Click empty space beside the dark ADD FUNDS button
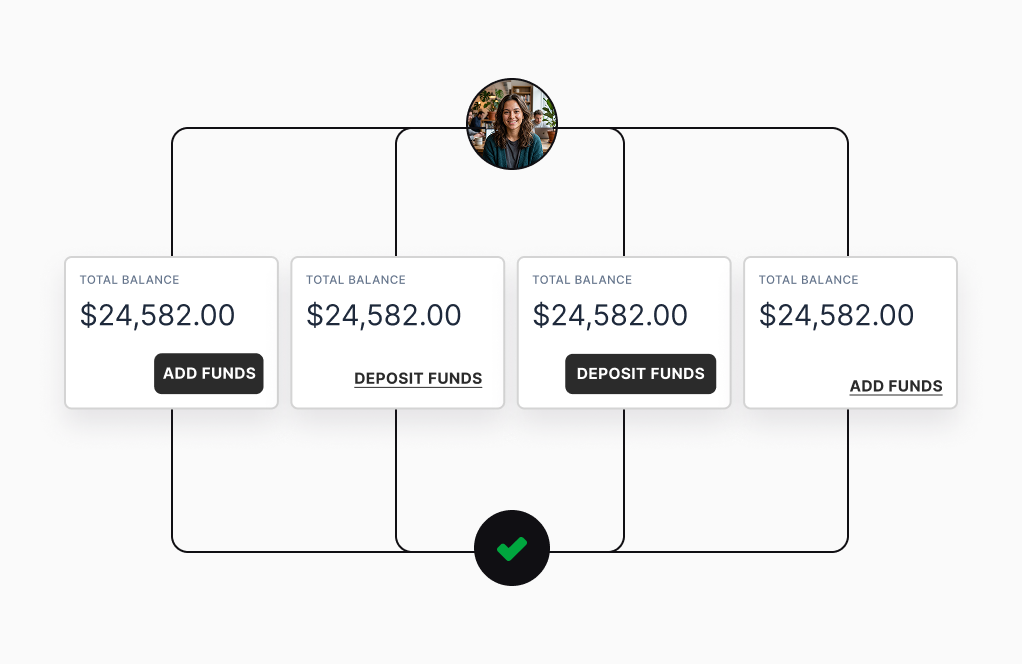This screenshot has height=664, width=1022. (110, 374)
